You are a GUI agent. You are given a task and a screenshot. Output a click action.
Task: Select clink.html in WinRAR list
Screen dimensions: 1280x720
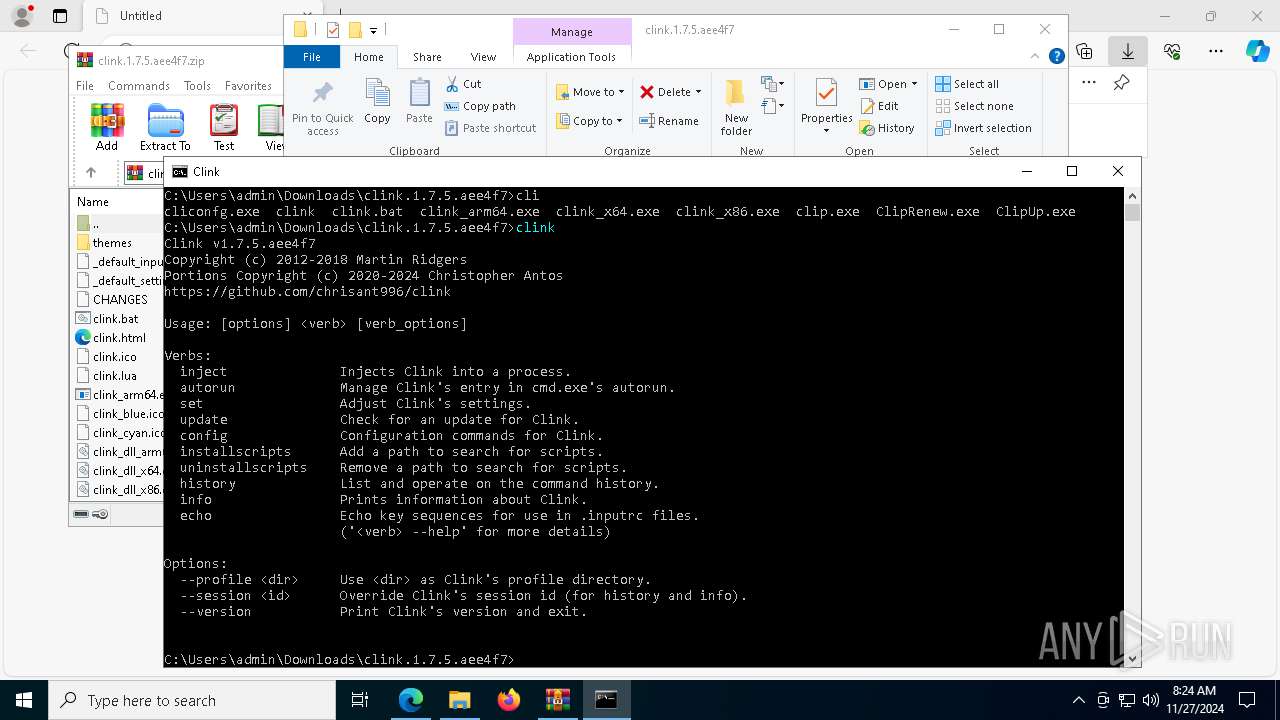(x=119, y=338)
